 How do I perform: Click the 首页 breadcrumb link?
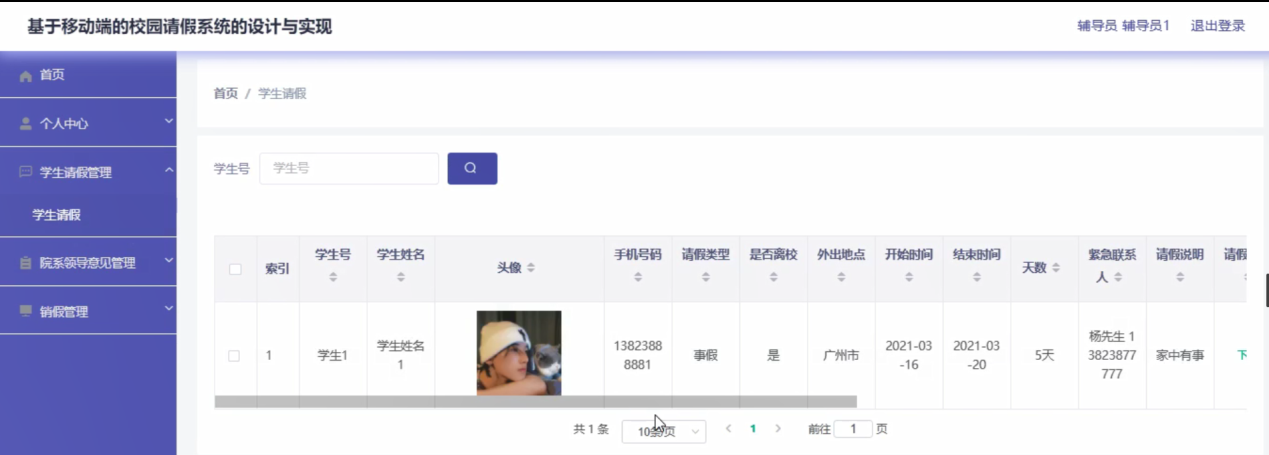(x=226, y=93)
